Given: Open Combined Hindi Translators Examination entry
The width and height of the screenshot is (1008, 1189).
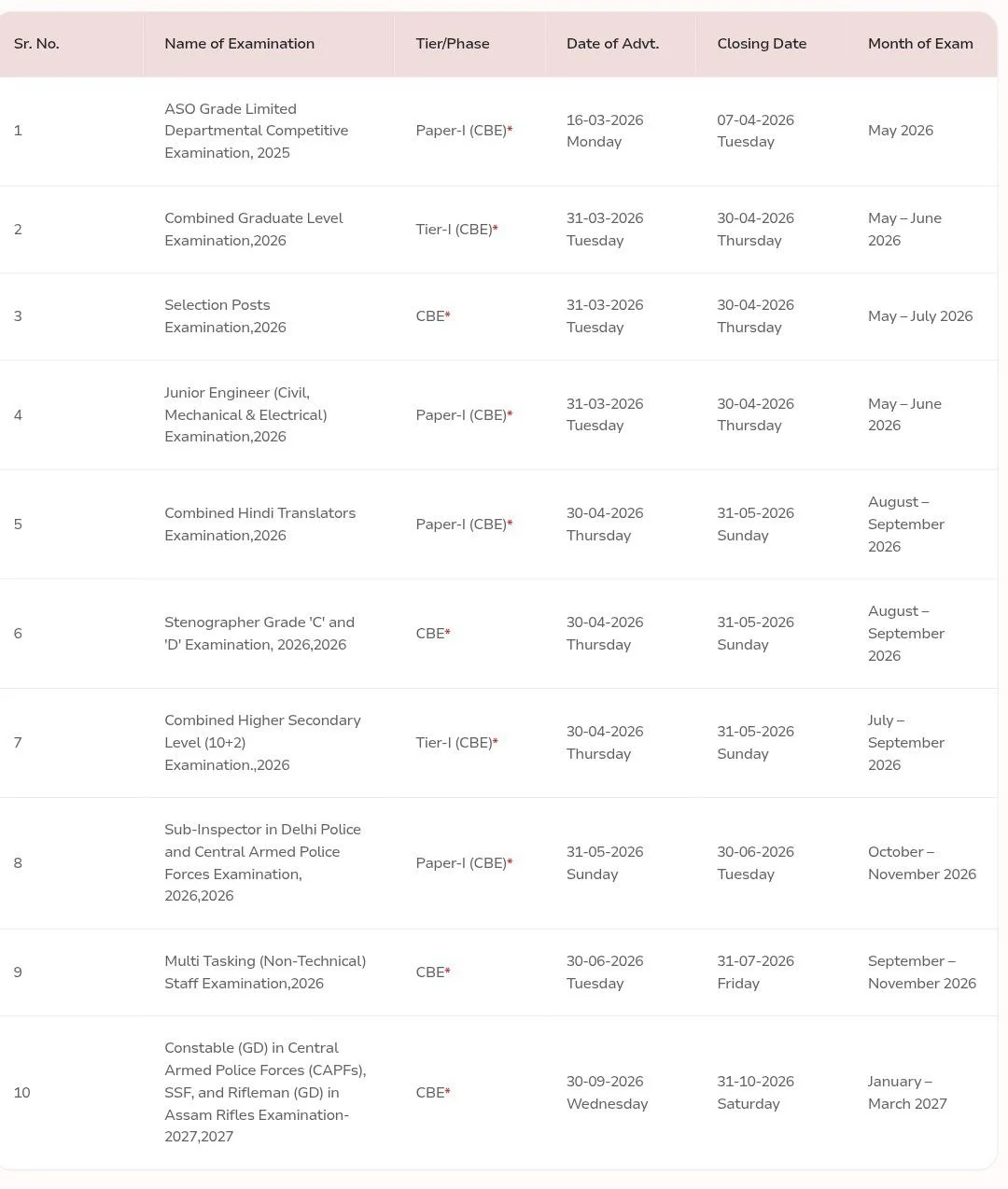Looking at the screenshot, I should (x=259, y=525).
